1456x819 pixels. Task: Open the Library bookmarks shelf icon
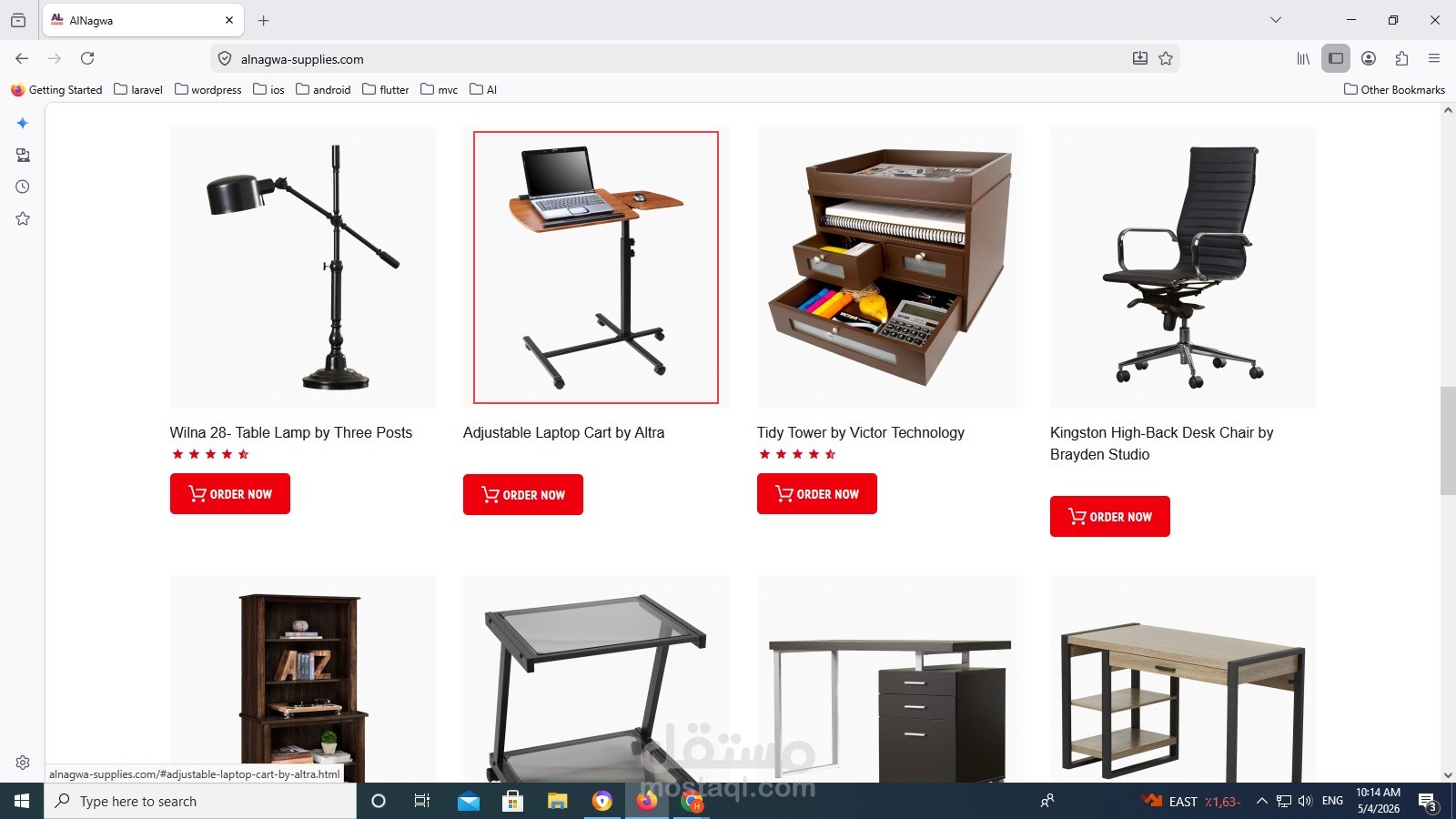tap(1303, 58)
